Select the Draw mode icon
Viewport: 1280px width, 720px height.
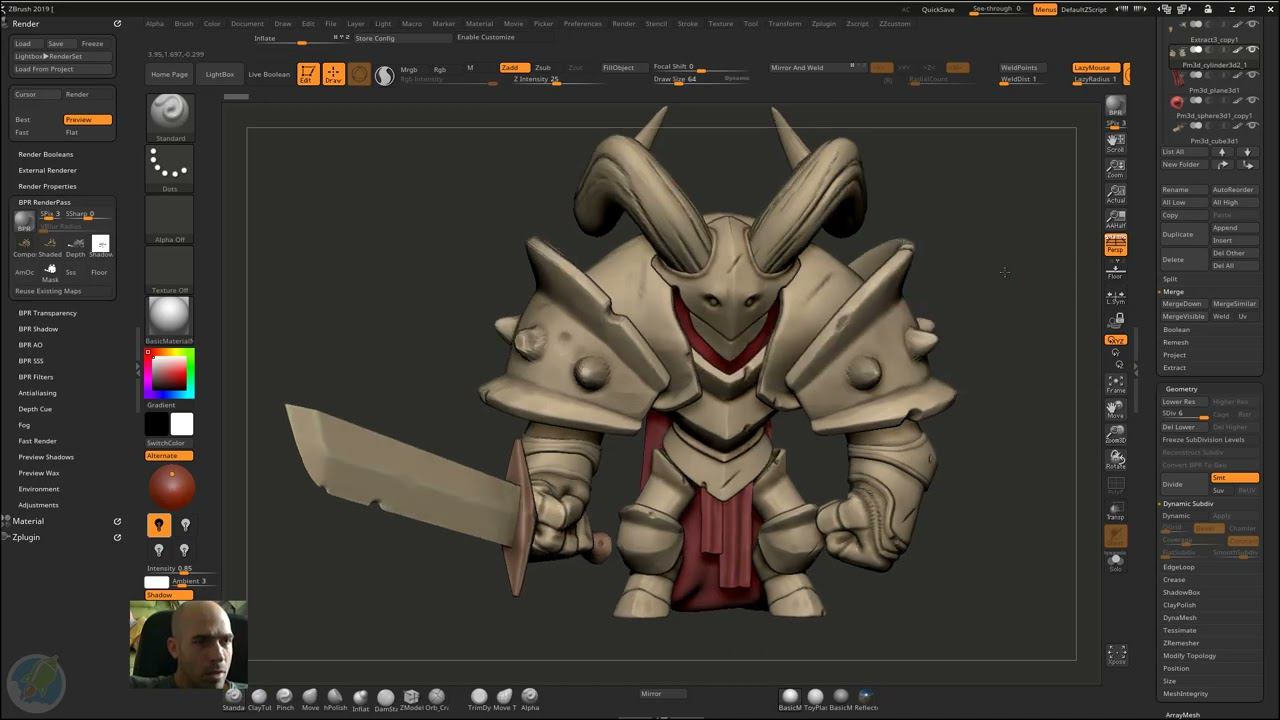tap(333, 74)
